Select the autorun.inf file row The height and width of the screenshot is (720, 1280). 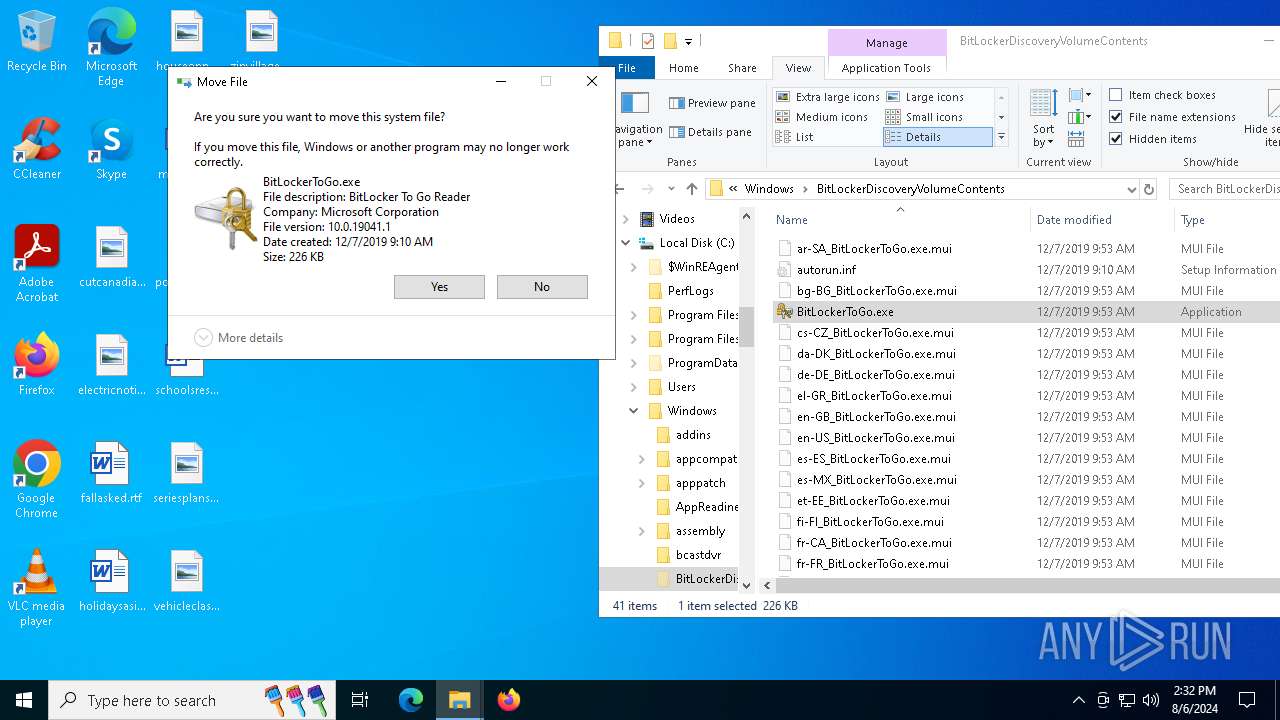1026,270
